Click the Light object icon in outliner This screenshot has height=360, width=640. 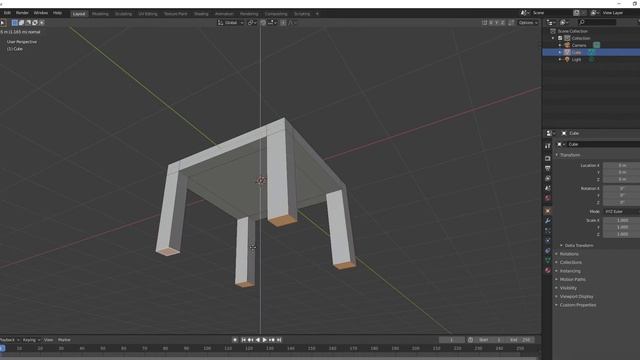(567, 59)
